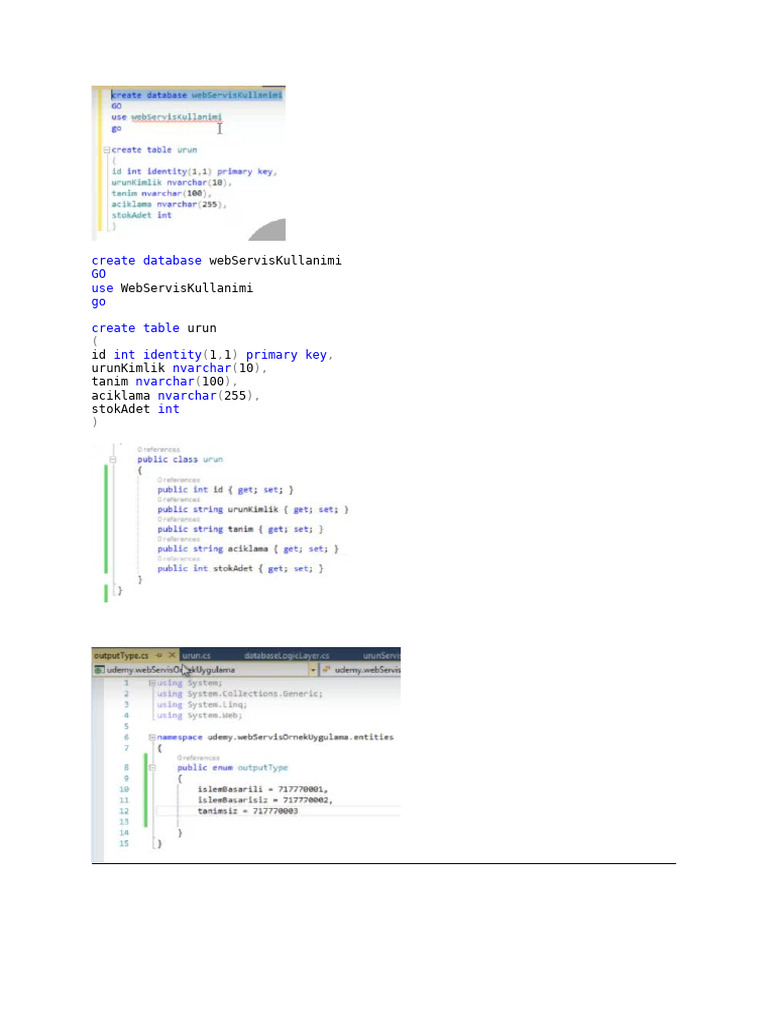768x1024 pixels.
Task: Click 'tanim nvarchar(100),' document line
Action: (x=164, y=381)
